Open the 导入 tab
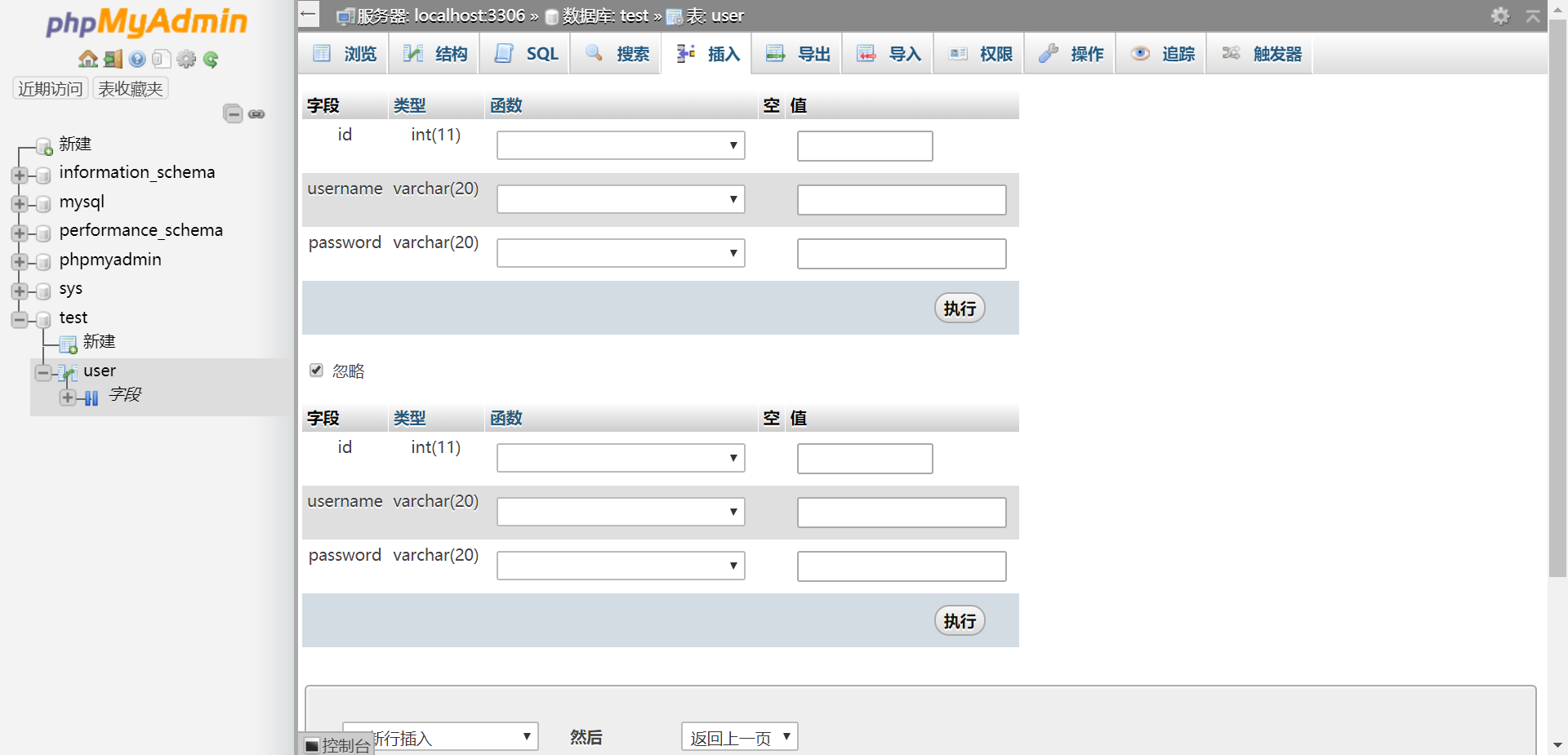The width and height of the screenshot is (1568, 755). [889, 54]
